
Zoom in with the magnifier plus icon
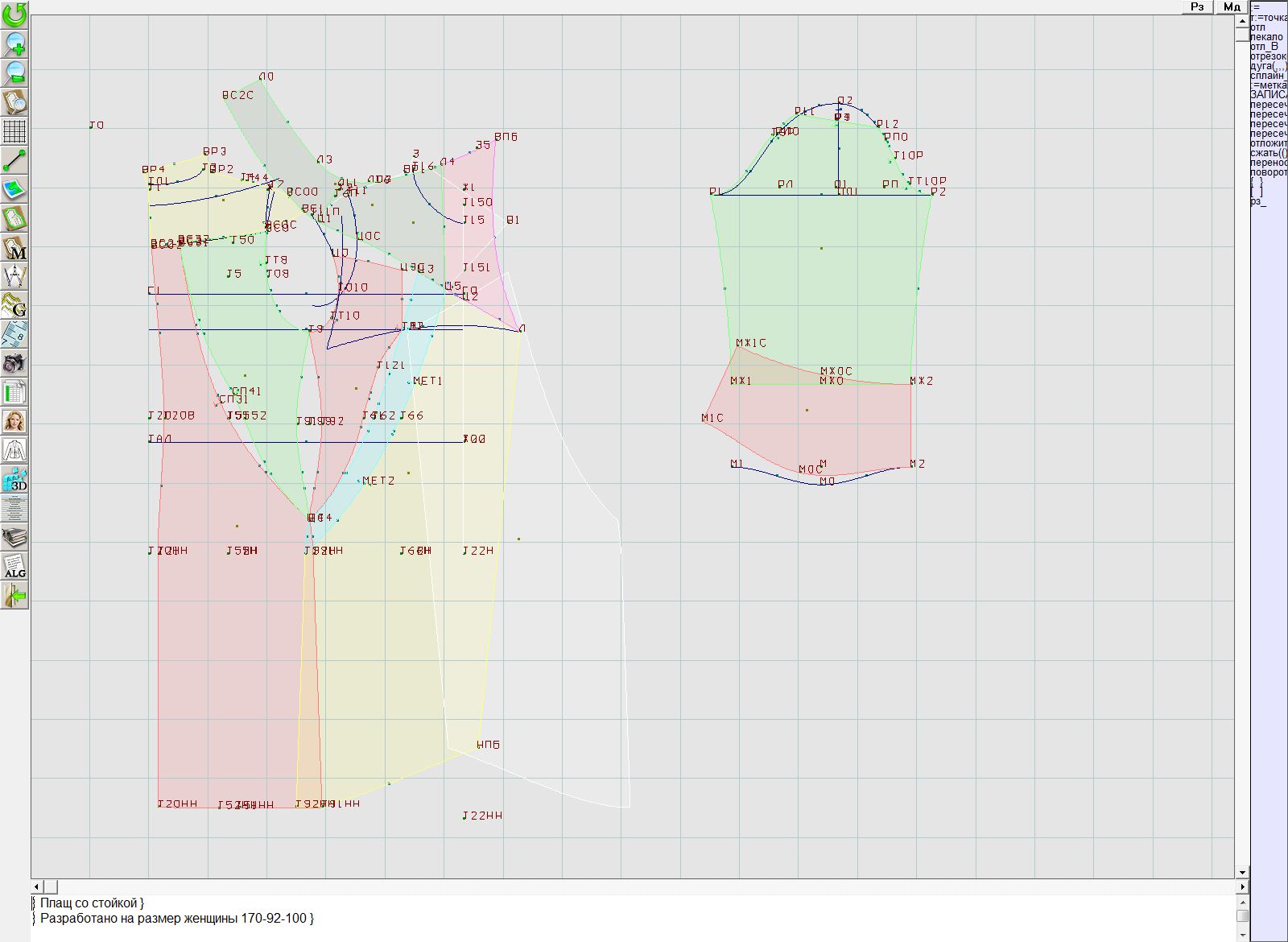14,43
